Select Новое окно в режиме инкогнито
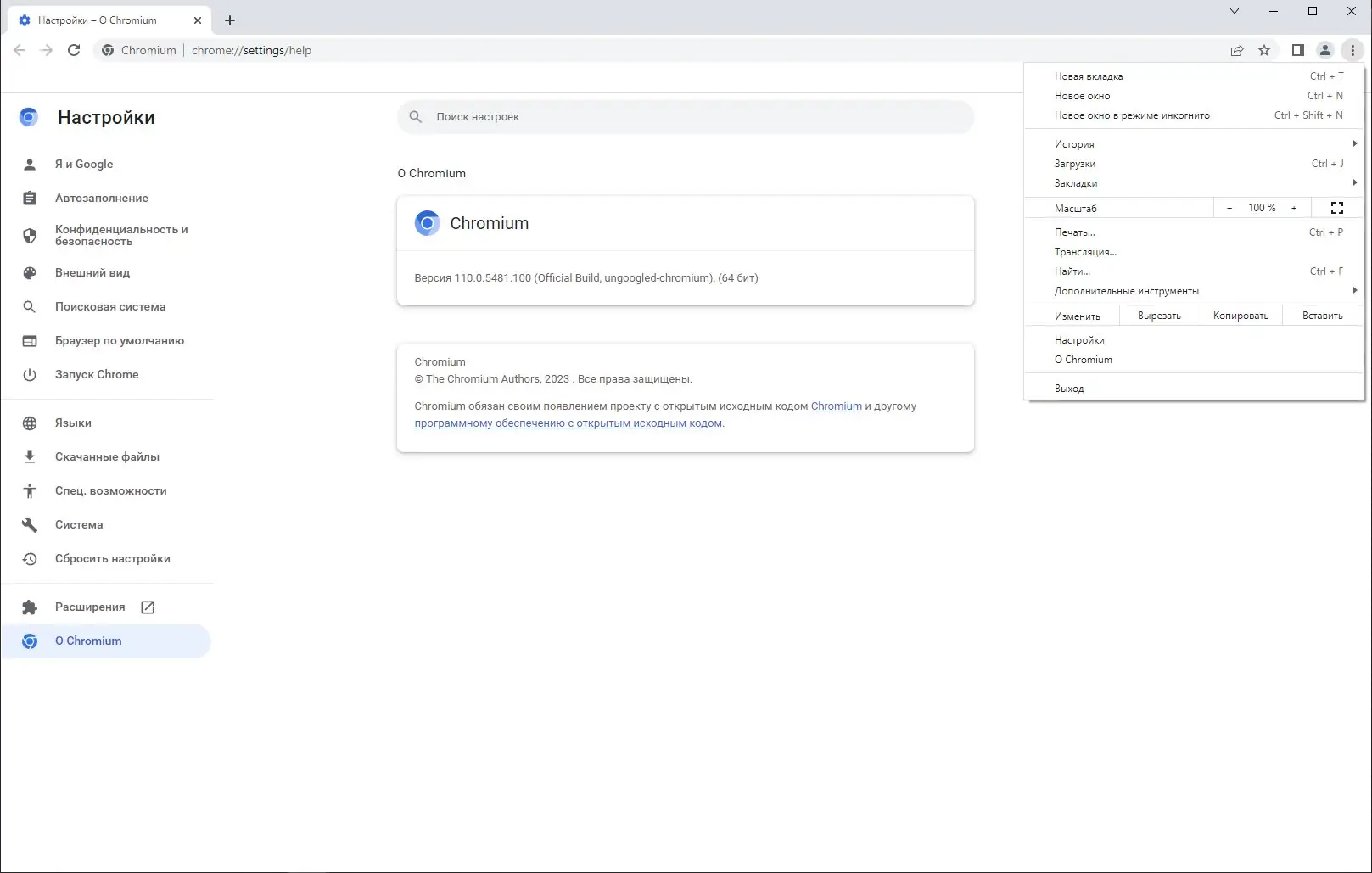The height and width of the screenshot is (873, 1372). [1132, 115]
